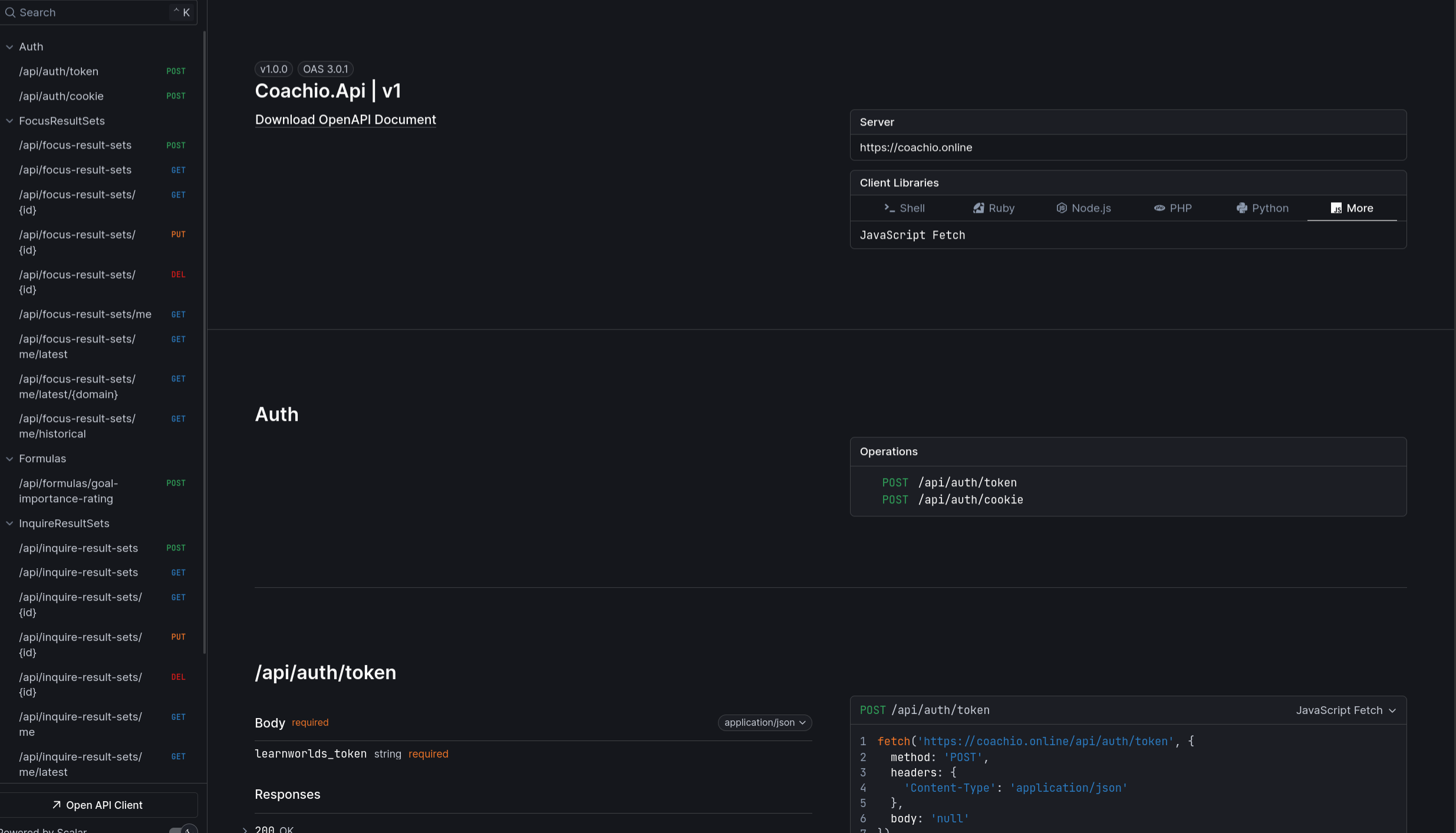Open the JavaScript Fetch language dropdown
This screenshot has height=833, width=1456.
pos(1346,710)
